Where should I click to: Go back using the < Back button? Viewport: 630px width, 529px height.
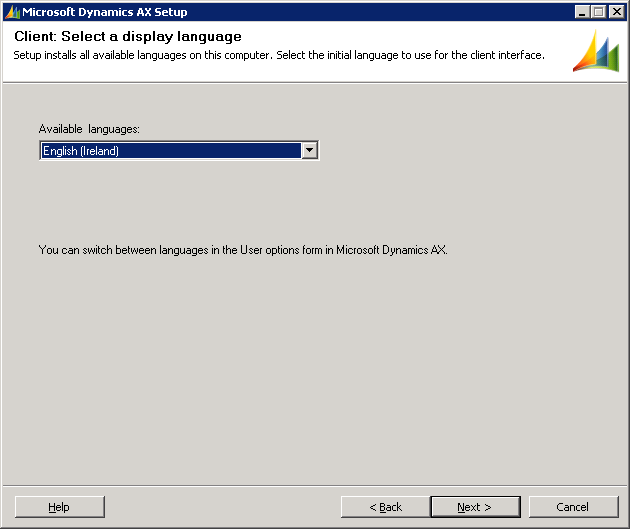(x=385, y=507)
